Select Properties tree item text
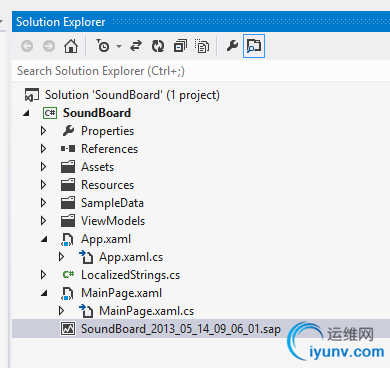 pyautogui.click(x=107, y=131)
